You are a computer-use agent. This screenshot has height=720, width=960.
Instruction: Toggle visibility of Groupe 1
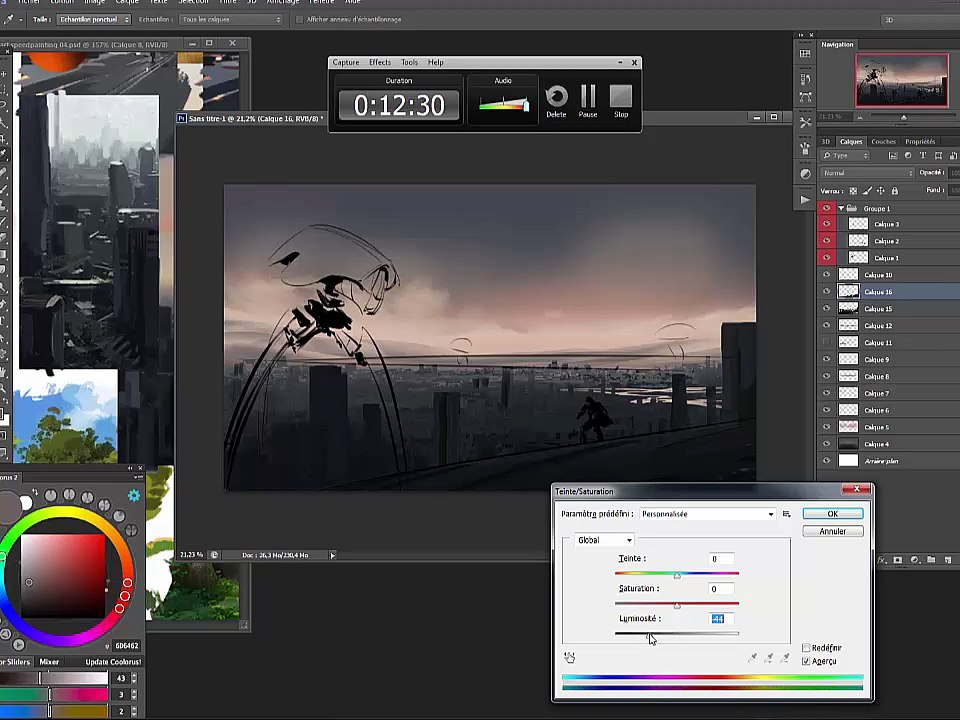point(827,208)
